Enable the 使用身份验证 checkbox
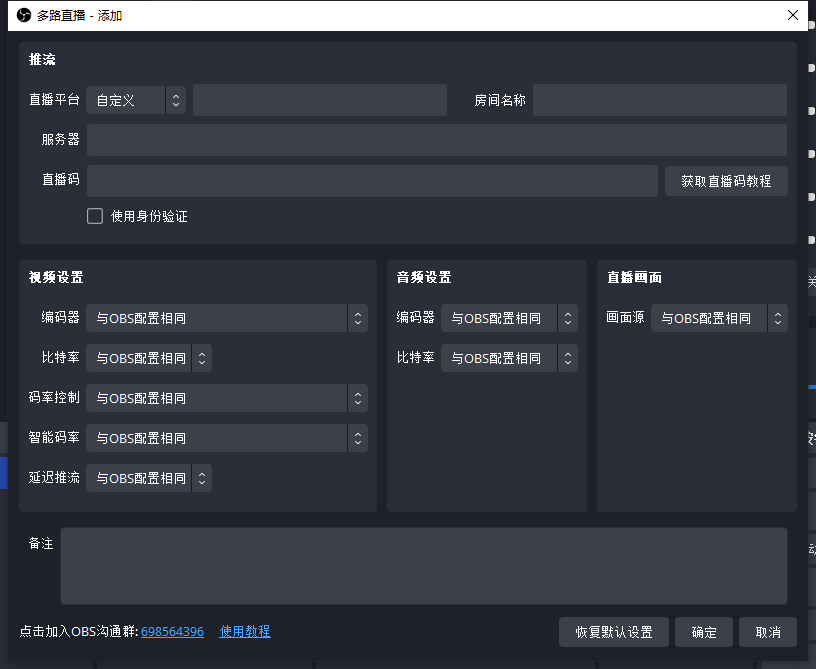The width and height of the screenshot is (816, 669). tap(95, 216)
